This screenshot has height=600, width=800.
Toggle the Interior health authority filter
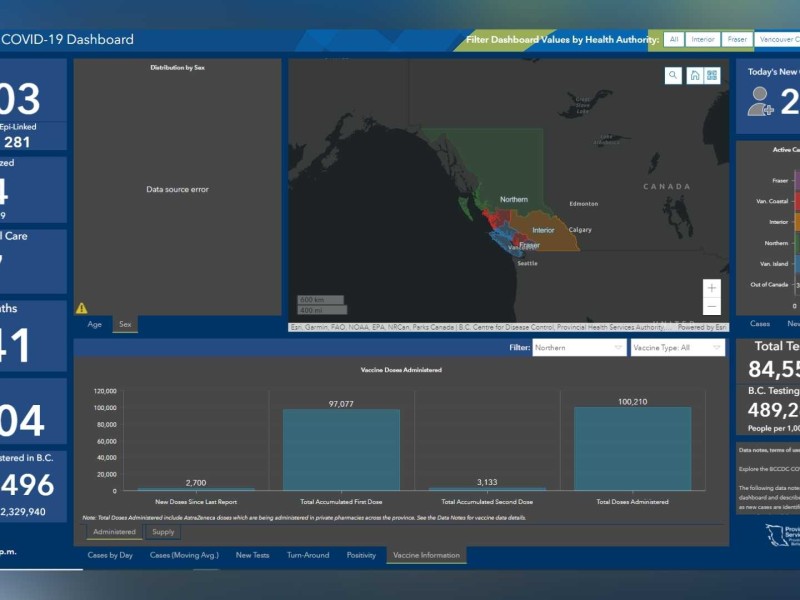point(703,39)
